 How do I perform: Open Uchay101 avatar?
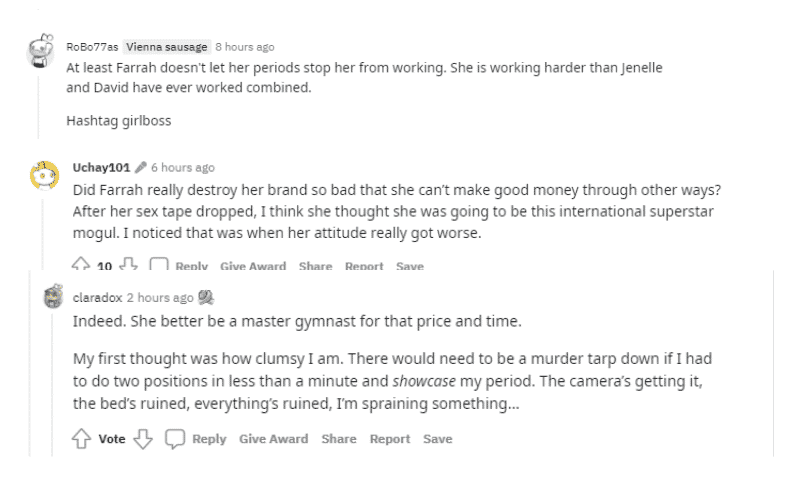tap(44, 175)
